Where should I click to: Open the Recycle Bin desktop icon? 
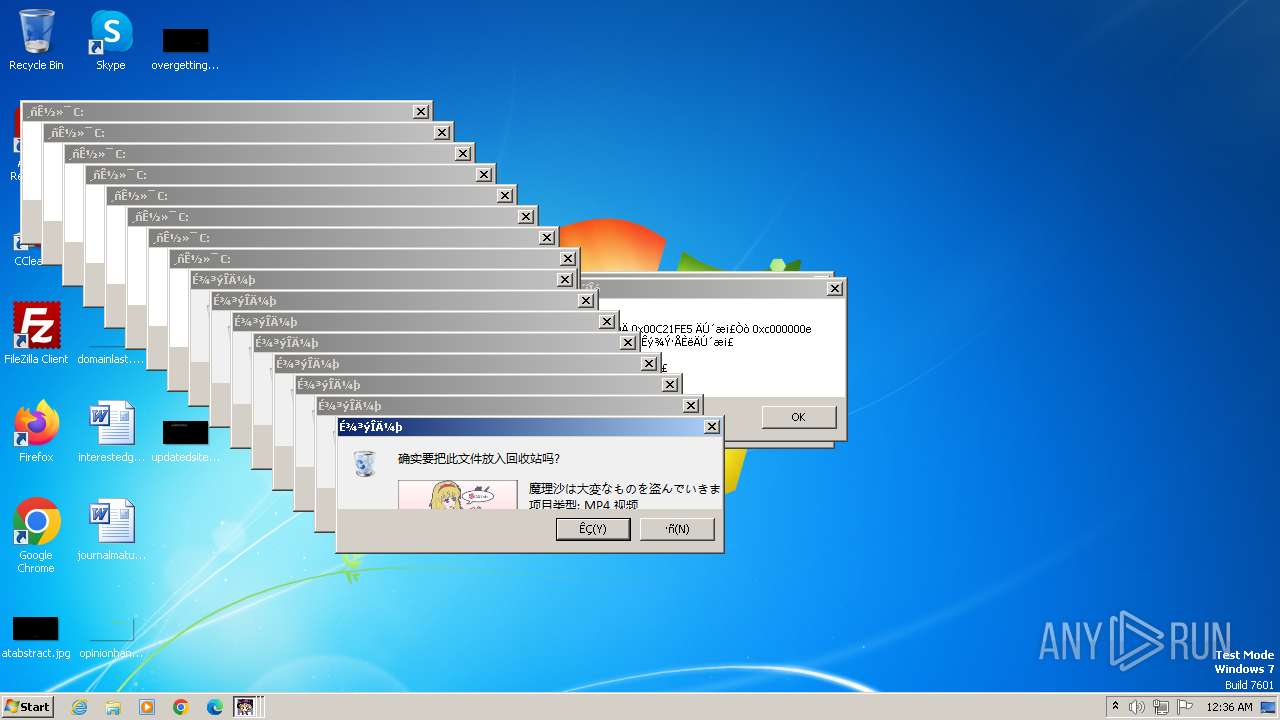coord(36,40)
